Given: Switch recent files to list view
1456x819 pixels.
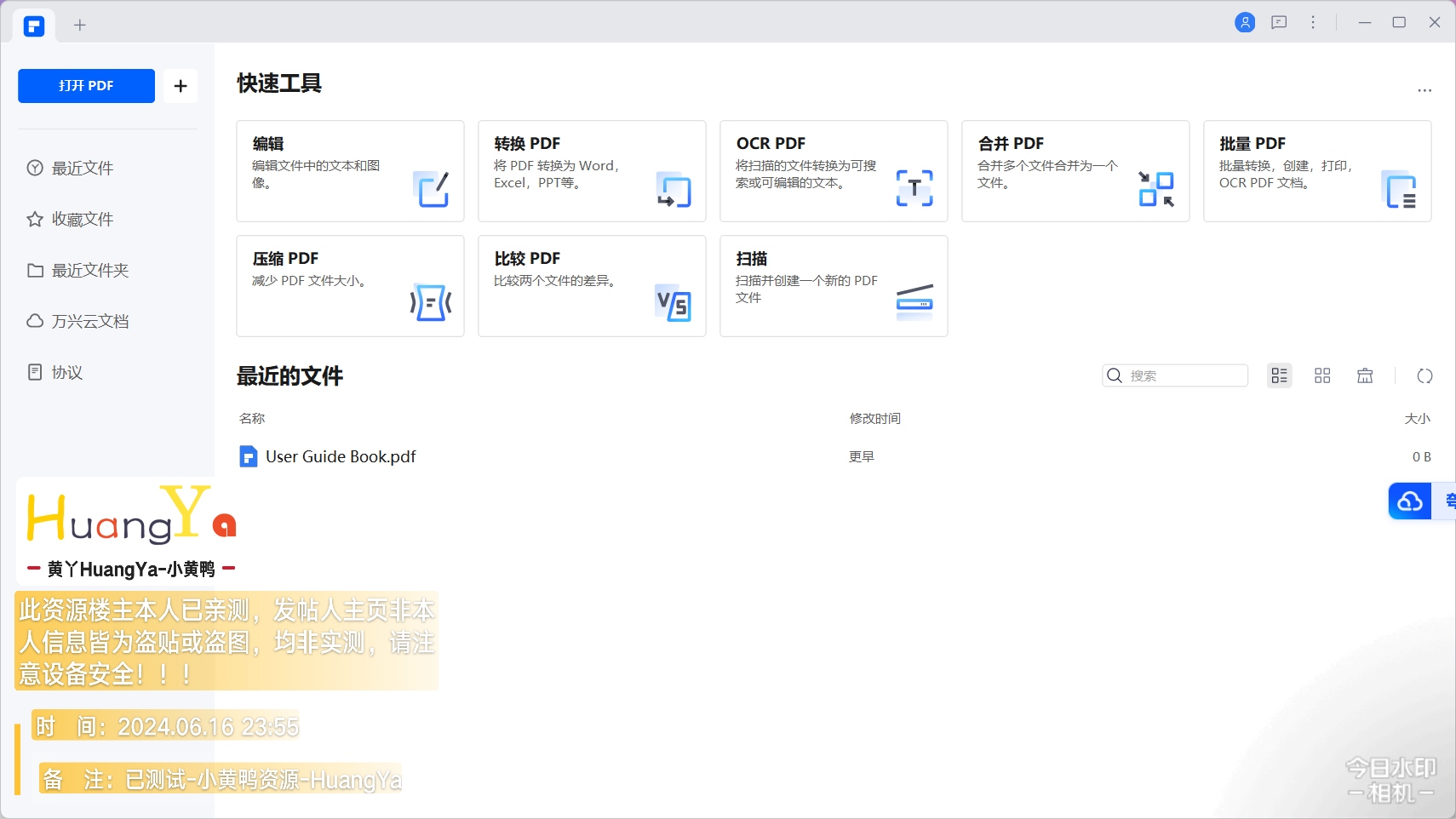Looking at the screenshot, I should (1279, 375).
